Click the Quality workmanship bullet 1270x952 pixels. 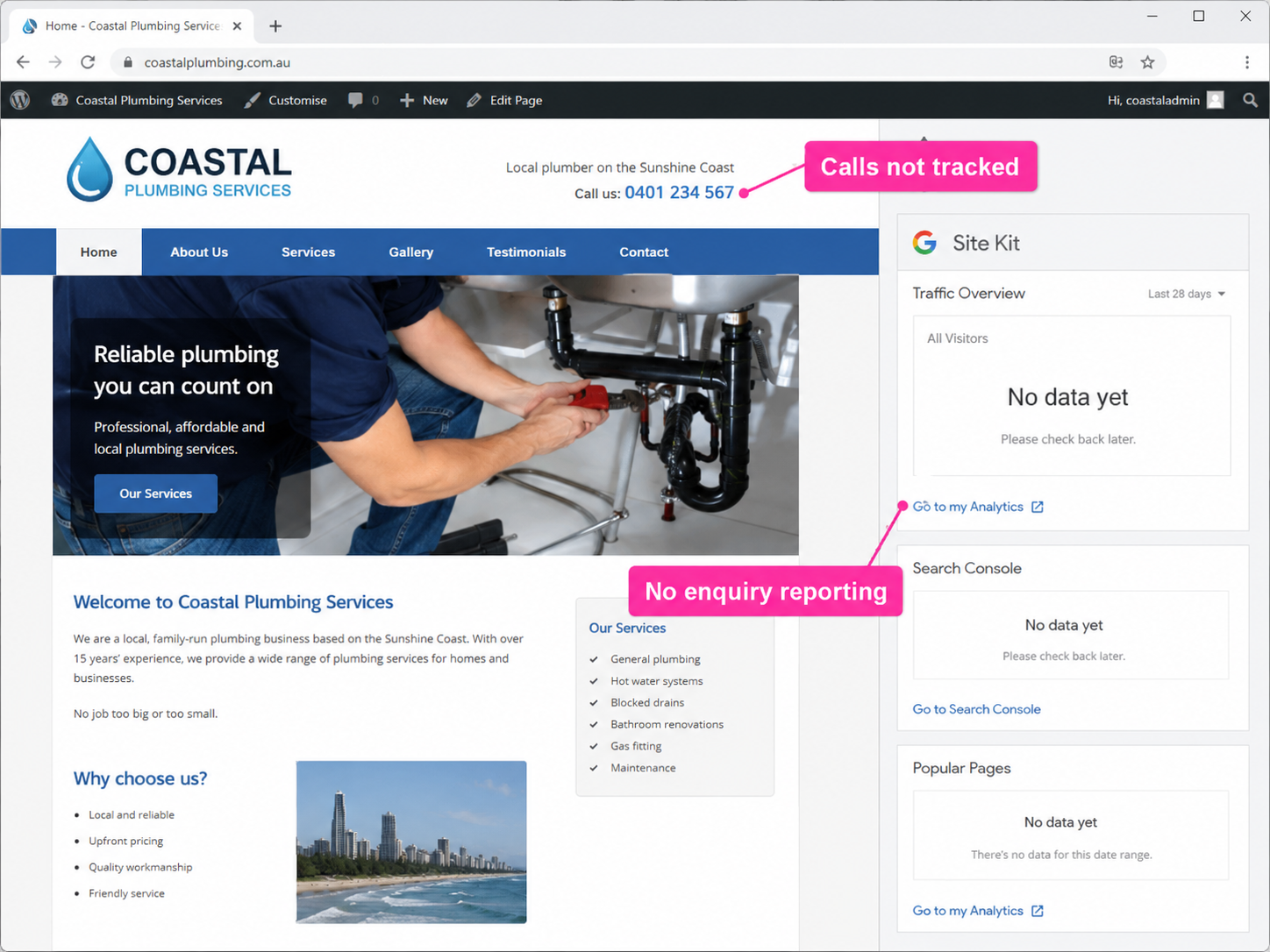[x=140, y=867]
